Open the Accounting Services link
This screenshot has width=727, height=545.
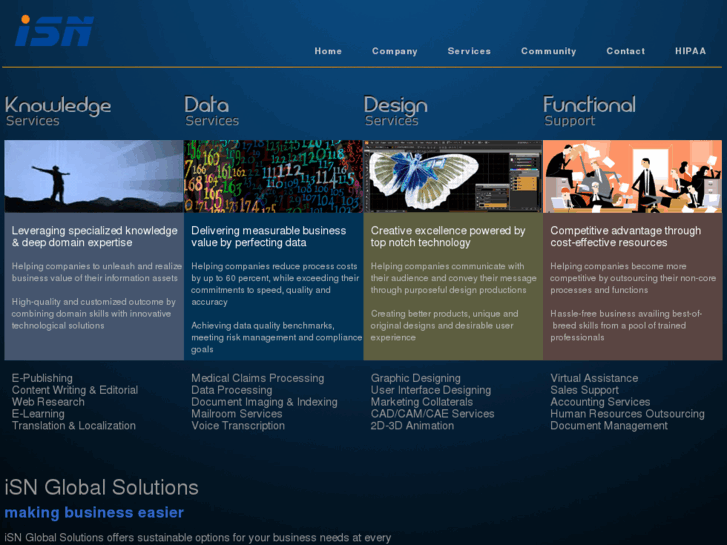click(x=600, y=402)
